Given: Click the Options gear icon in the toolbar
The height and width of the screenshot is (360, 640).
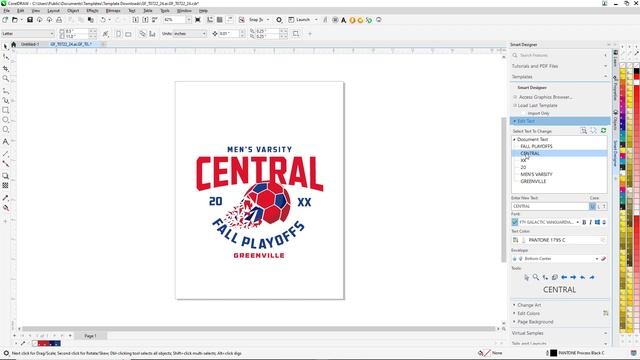Looking at the screenshot, I should 279,20.
